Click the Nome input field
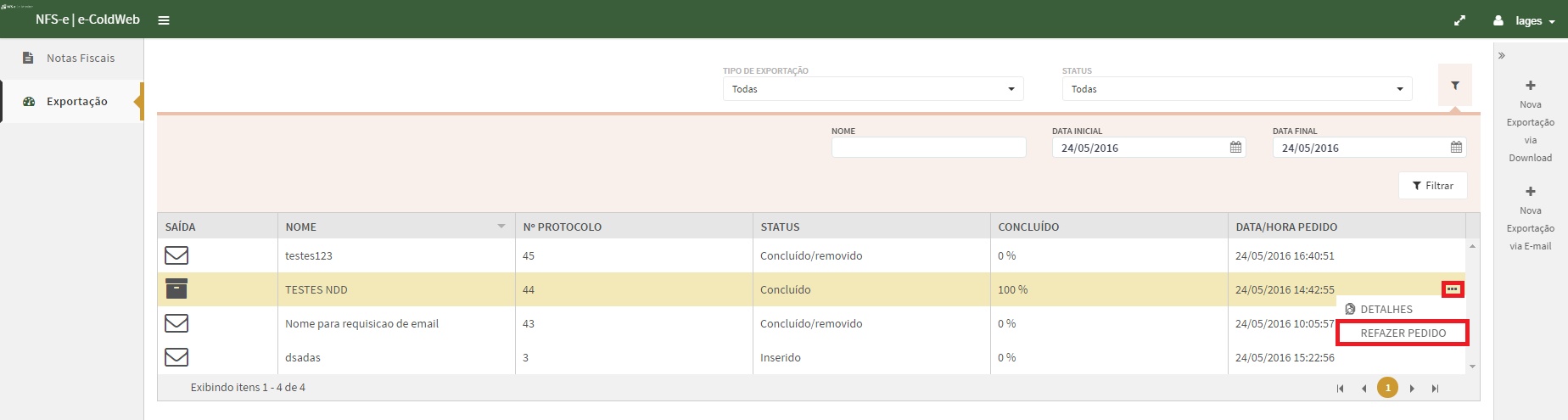1568x420 pixels. 929,148
